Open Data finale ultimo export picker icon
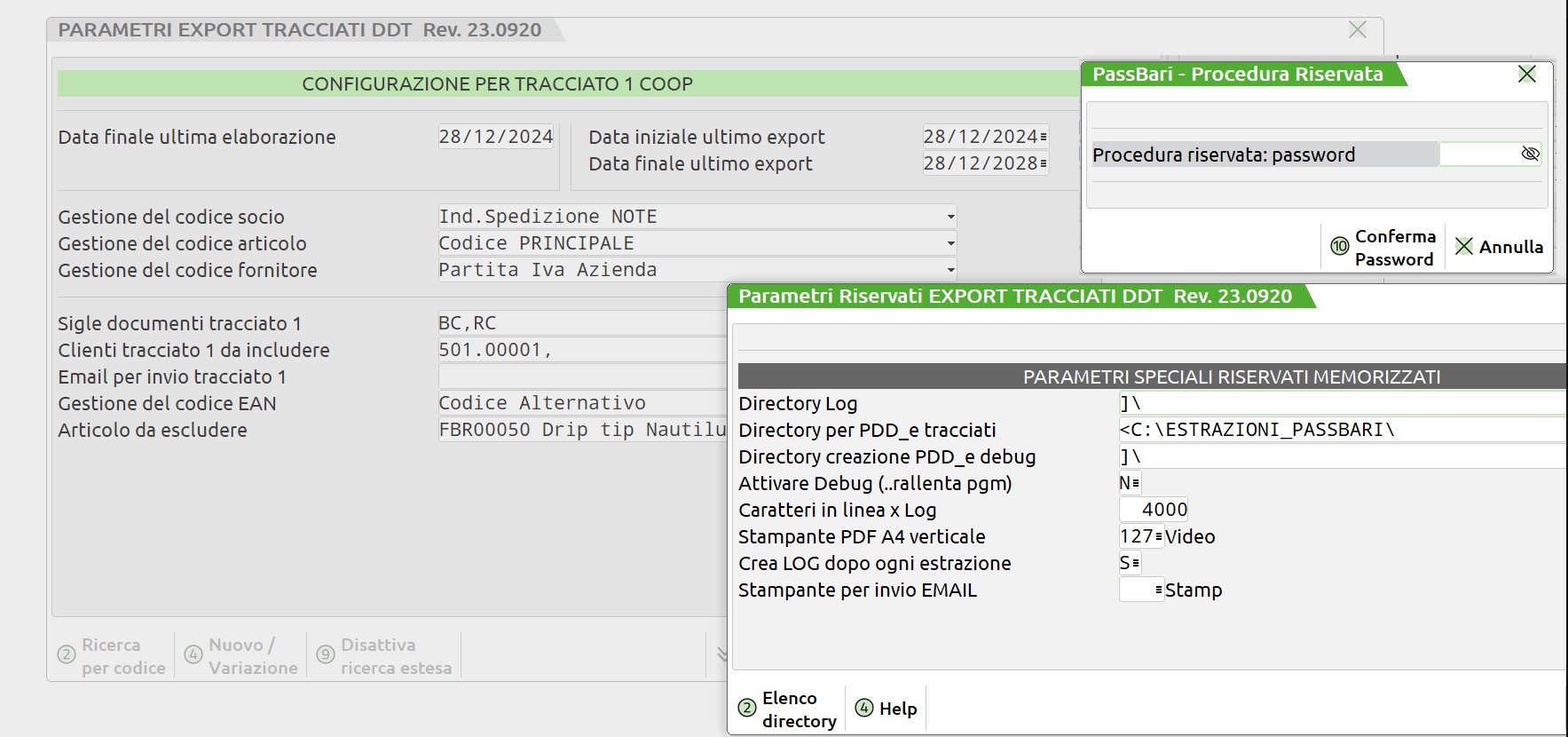Screen dimensions: 1568x737 1044,163
